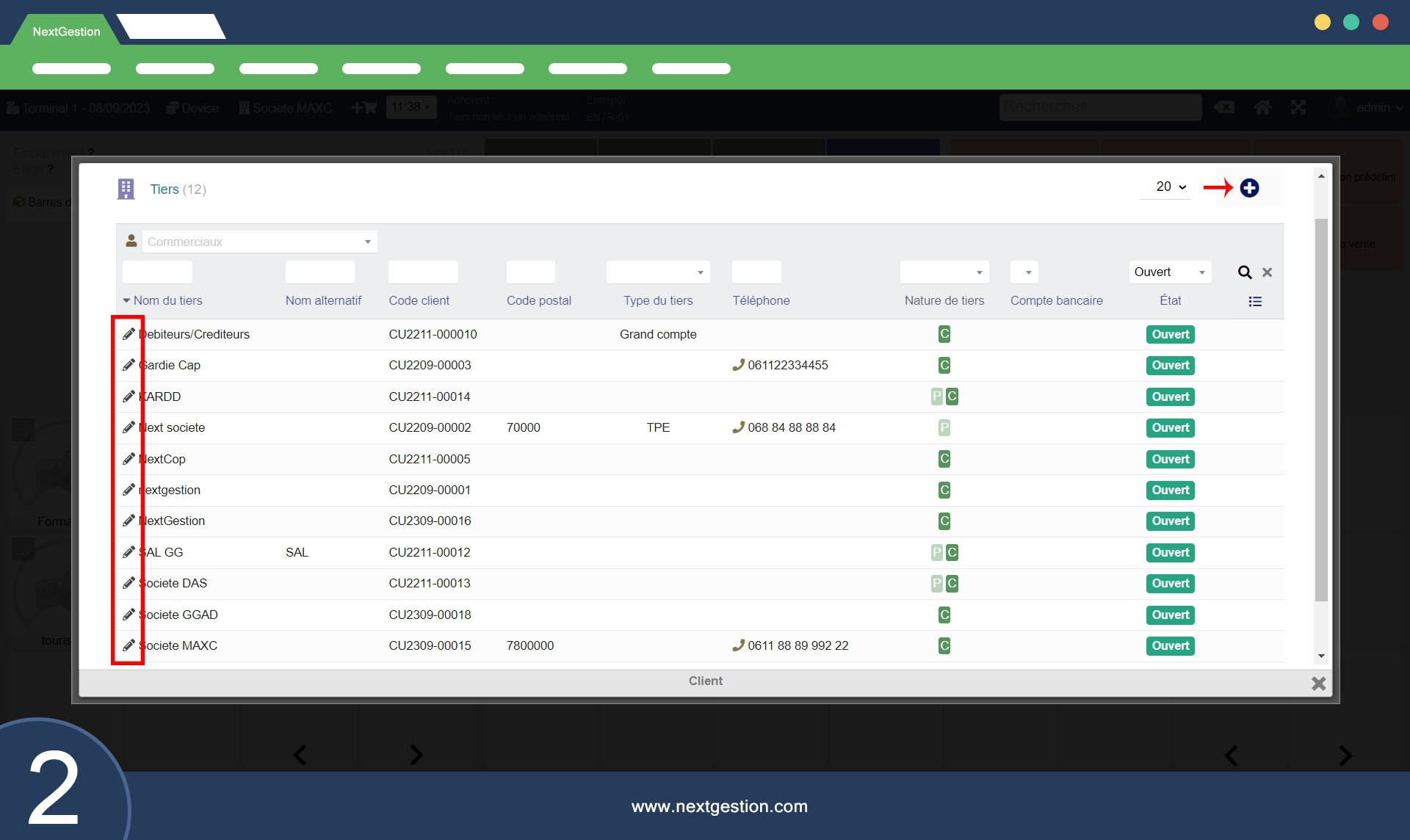Expand the État filter set to Ouvert
1410x840 pixels.
1170,272
